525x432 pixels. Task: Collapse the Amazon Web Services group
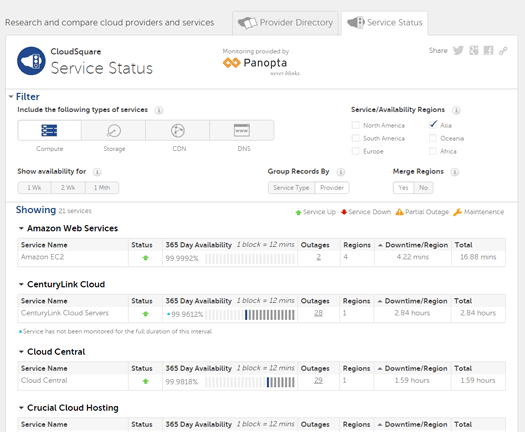21,228
